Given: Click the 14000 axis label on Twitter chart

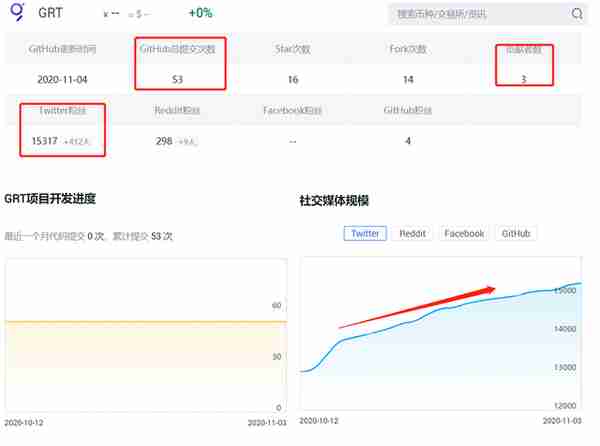Looking at the screenshot, I should pos(565,329).
